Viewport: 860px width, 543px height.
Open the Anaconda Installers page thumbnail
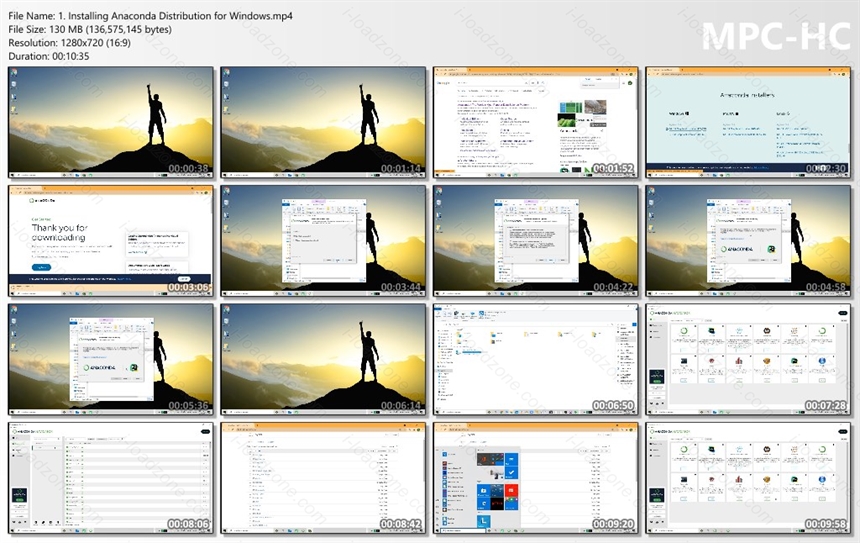(x=748, y=122)
